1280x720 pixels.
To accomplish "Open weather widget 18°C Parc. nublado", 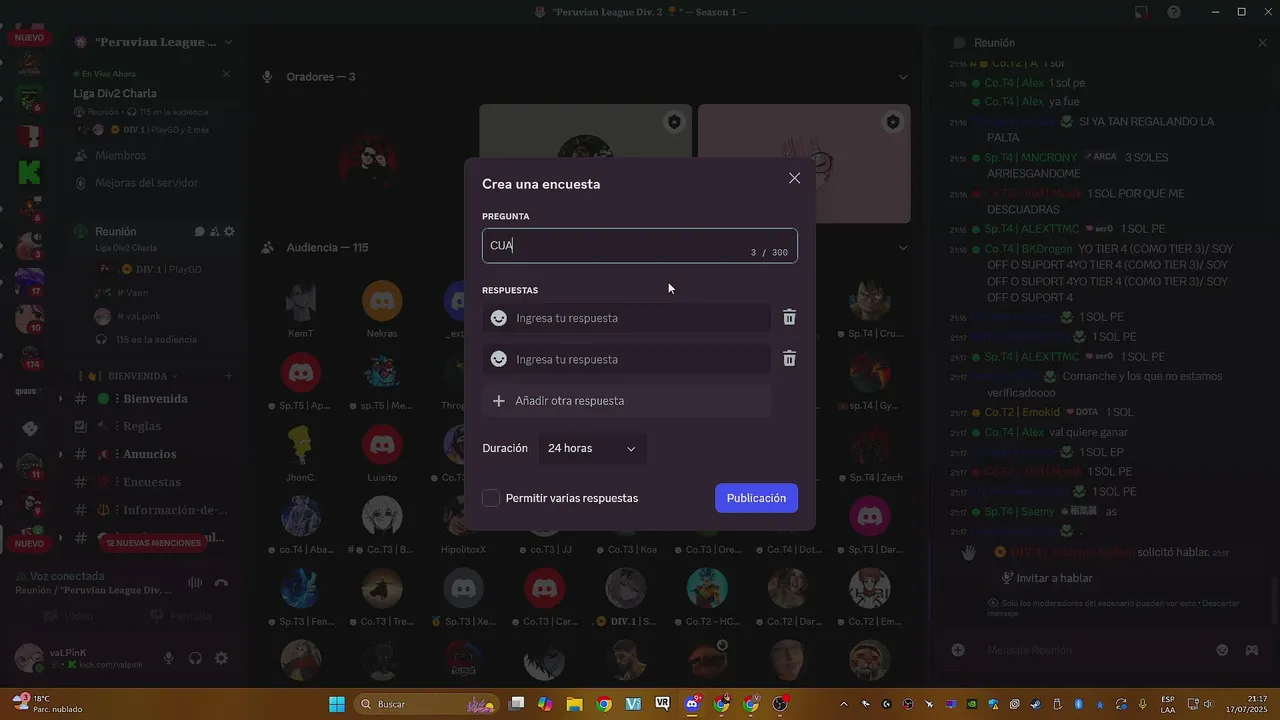I will point(46,704).
